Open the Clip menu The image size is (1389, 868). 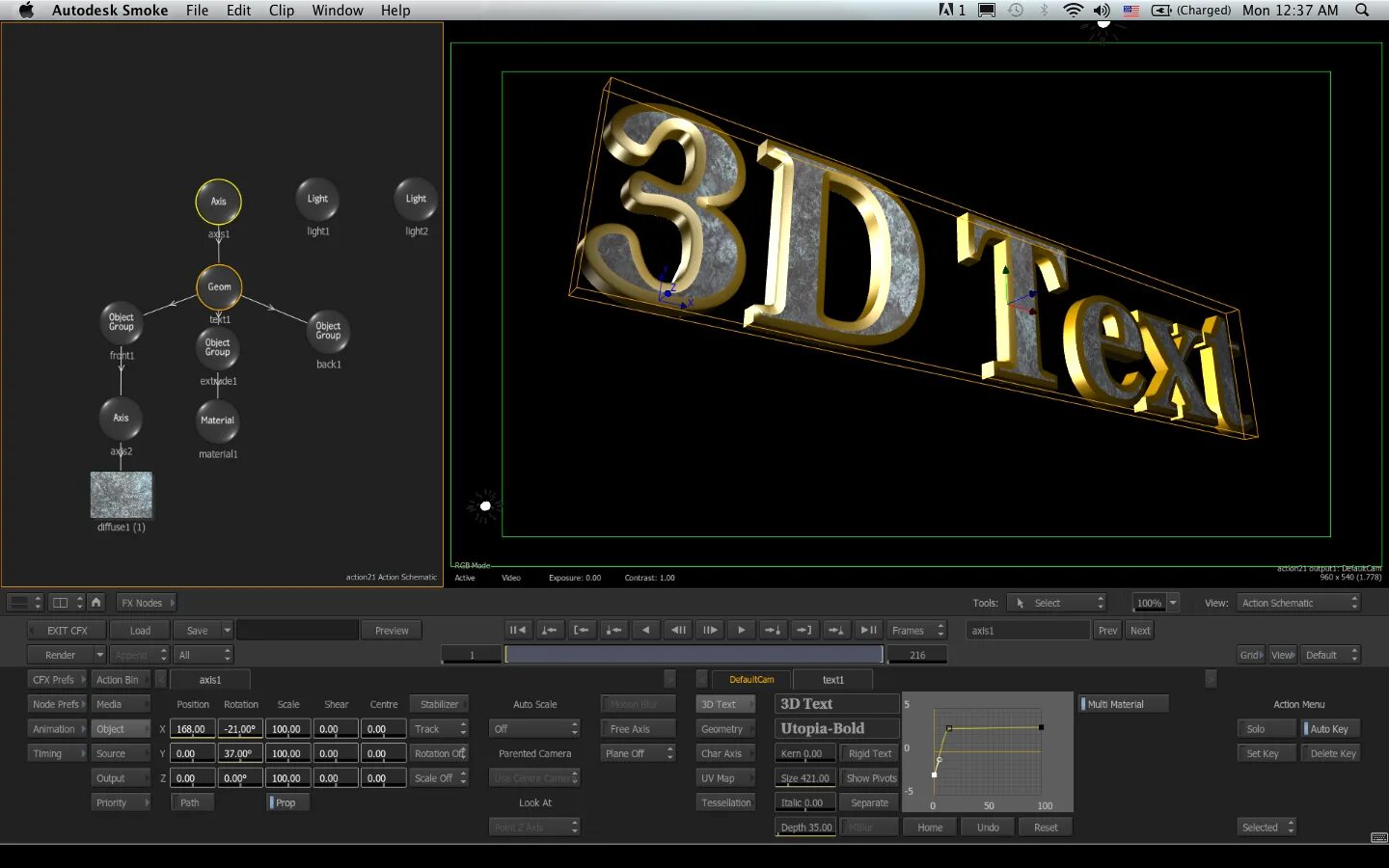282,10
